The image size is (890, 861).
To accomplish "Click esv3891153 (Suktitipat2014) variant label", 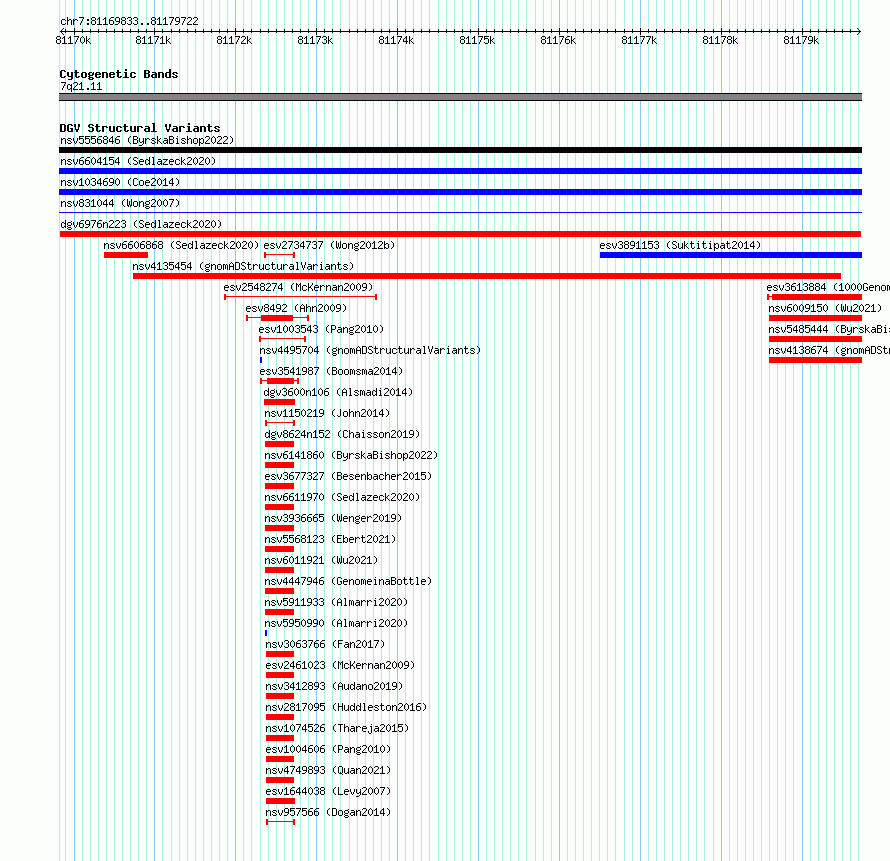I will tap(680, 245).
